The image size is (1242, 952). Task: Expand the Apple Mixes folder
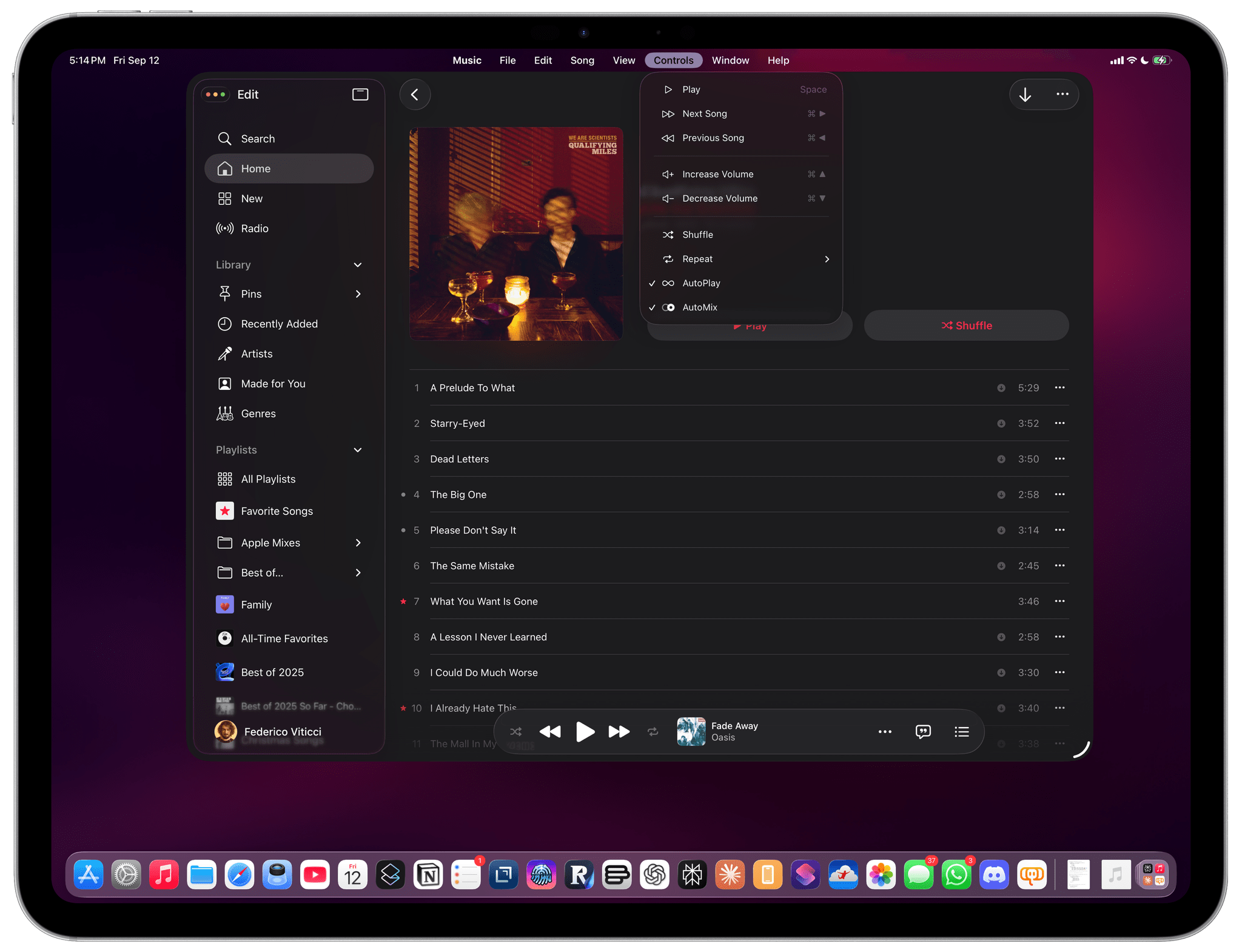(358, 542)
